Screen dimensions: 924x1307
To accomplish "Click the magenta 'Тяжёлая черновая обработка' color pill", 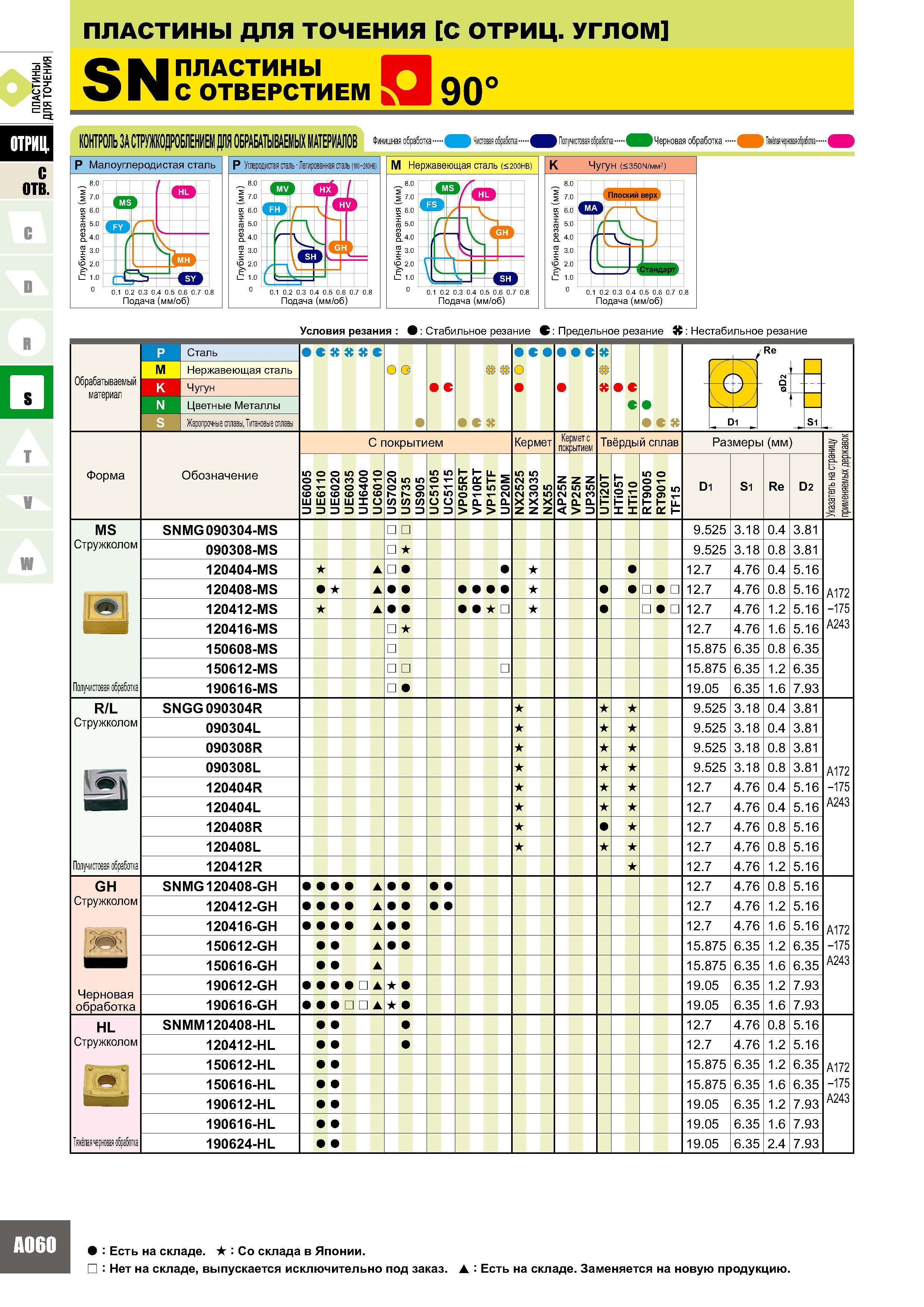I will 841,140.
